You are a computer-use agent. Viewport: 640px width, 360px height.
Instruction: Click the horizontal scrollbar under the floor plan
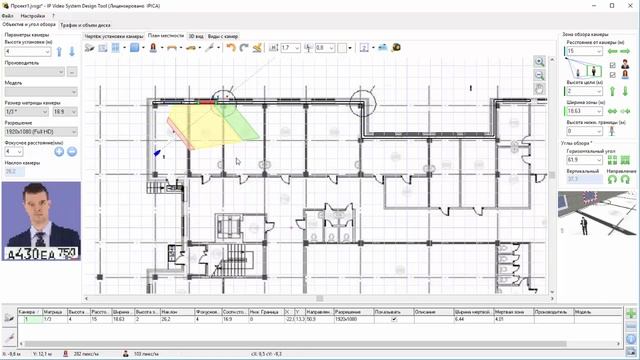(x=319, y=298)
